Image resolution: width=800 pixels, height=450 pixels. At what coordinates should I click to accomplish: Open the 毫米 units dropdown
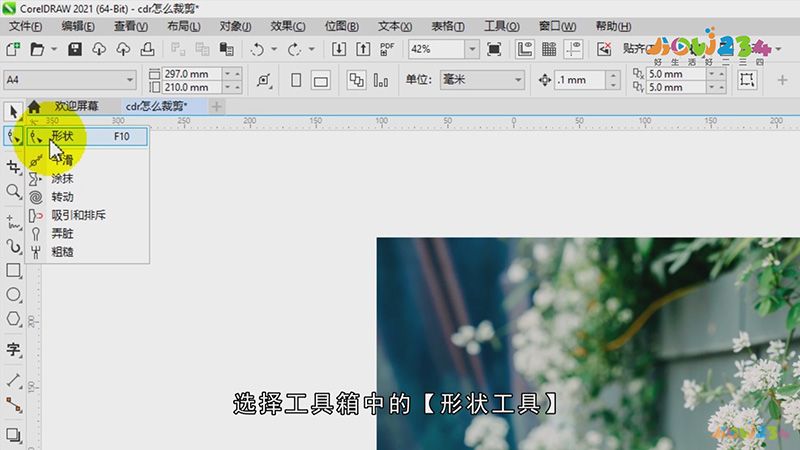click(x=518, y=80)
